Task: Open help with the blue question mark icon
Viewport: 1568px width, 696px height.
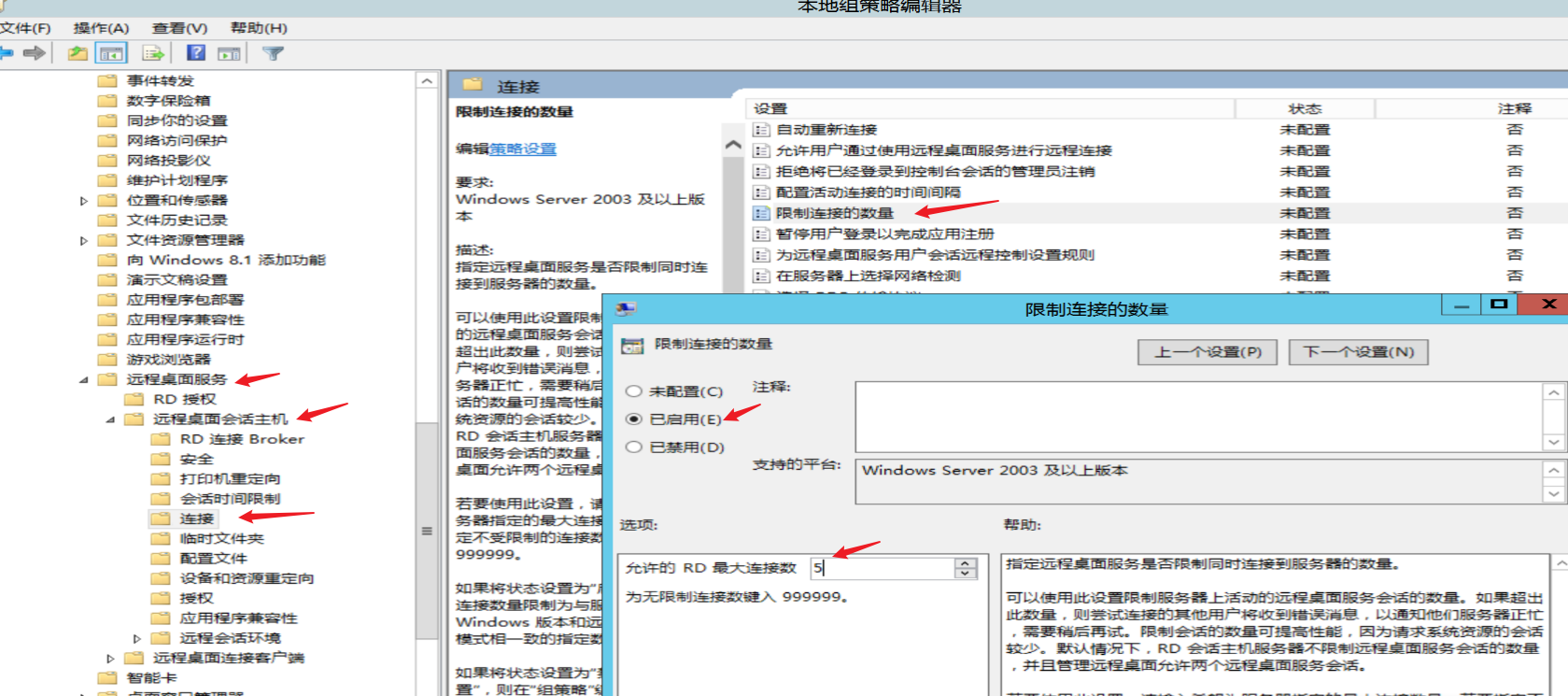Action: pyautogui.click(x=196, y=53)
